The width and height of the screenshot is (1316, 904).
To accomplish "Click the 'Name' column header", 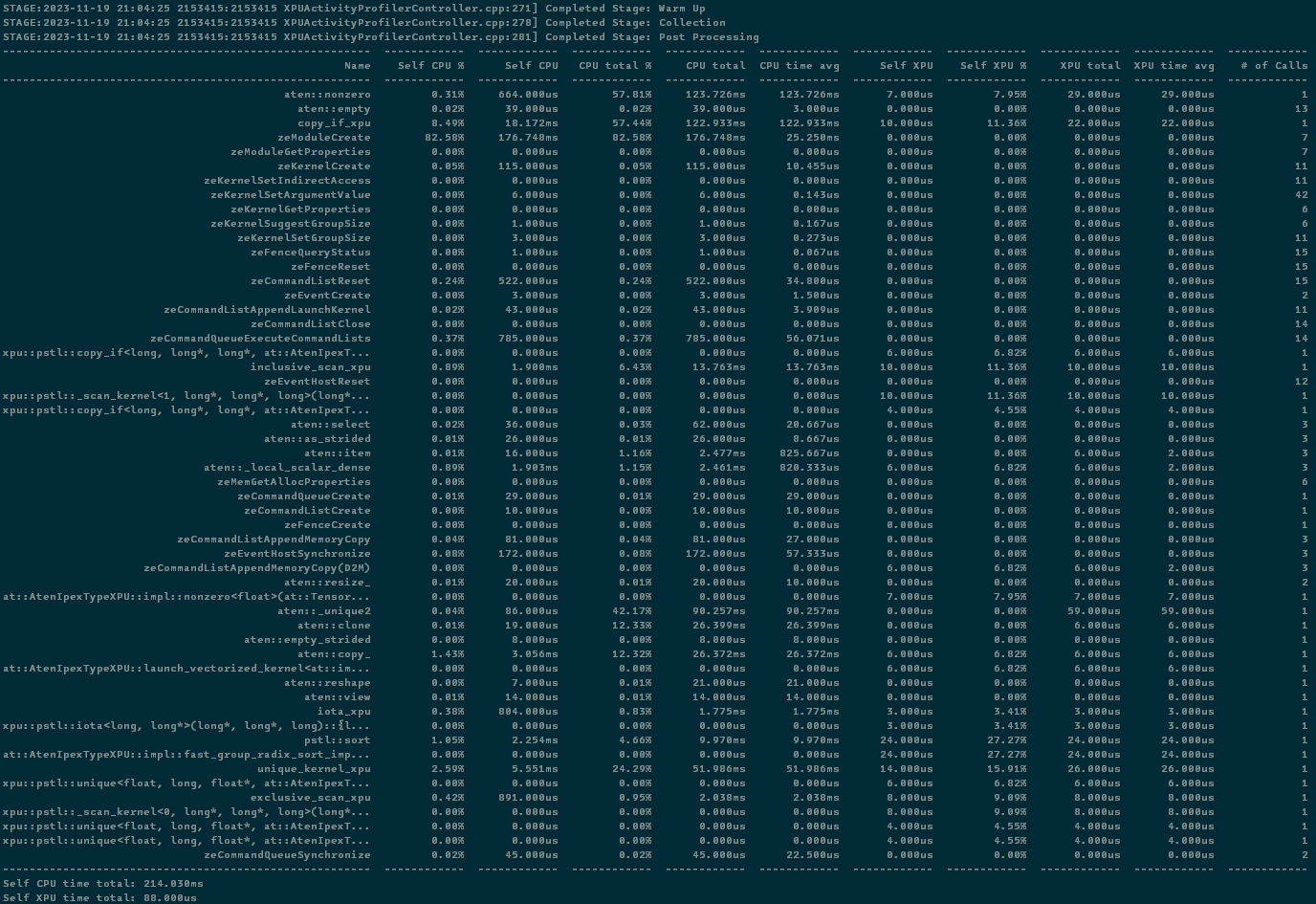I will [x=357, y=66].
